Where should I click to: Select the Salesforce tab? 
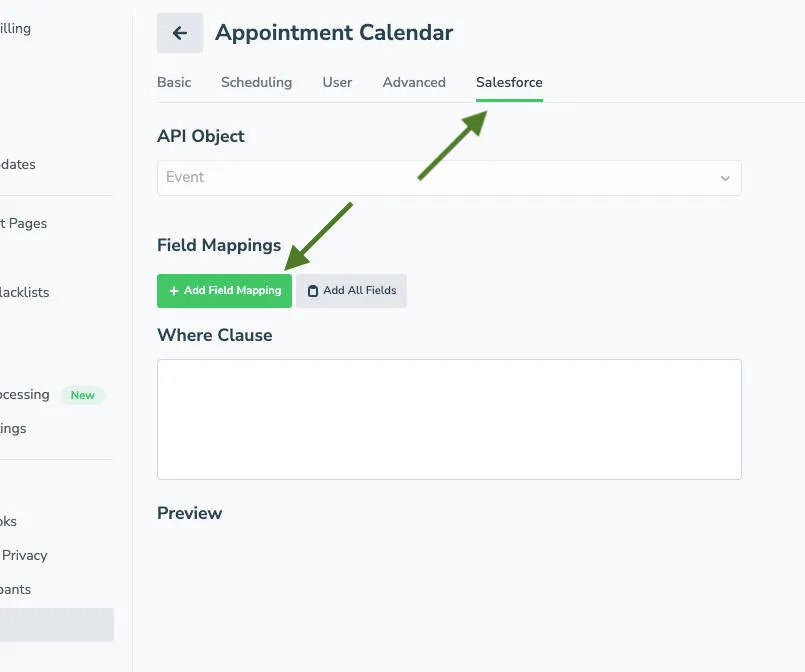click(x=508, y=82)
